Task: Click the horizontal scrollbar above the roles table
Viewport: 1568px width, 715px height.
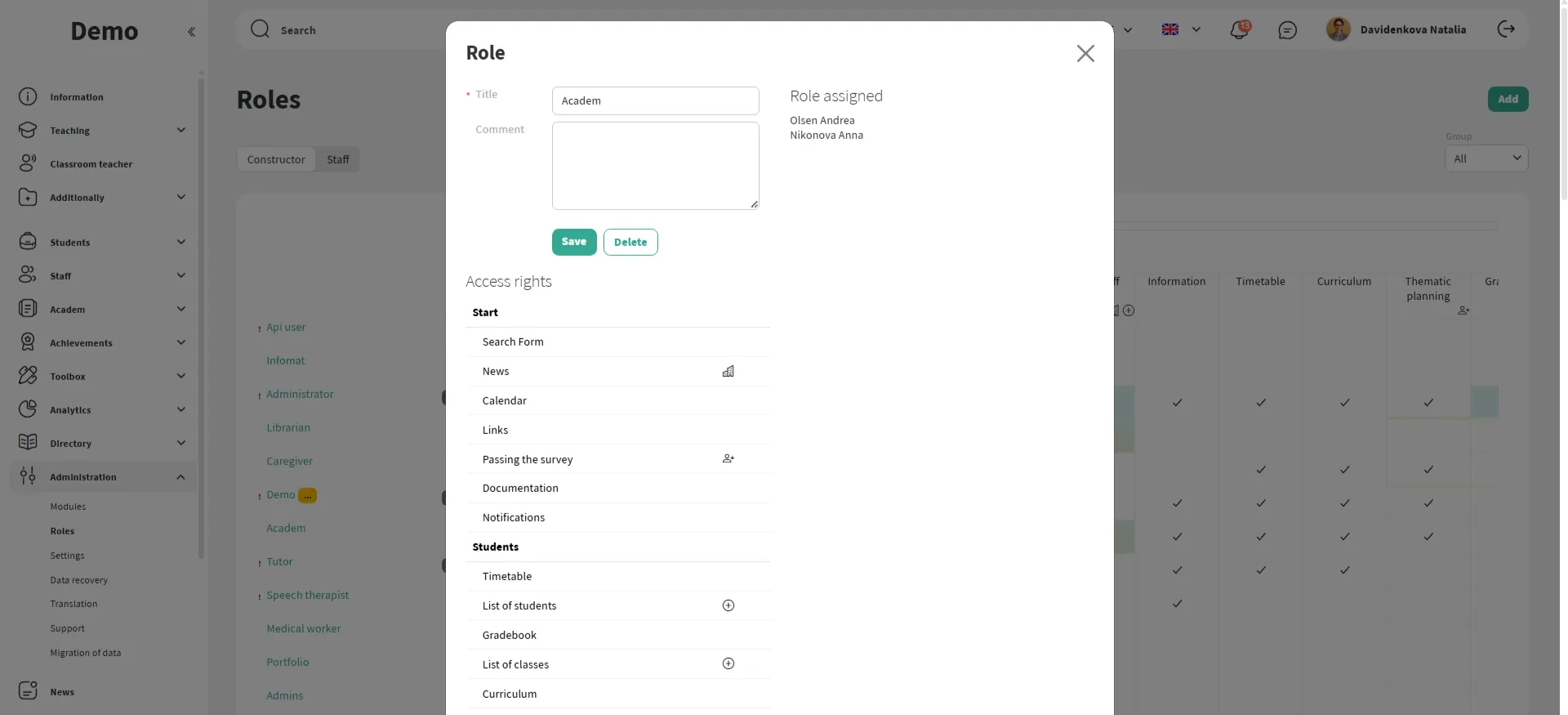Action: [x=1306, y=226]
